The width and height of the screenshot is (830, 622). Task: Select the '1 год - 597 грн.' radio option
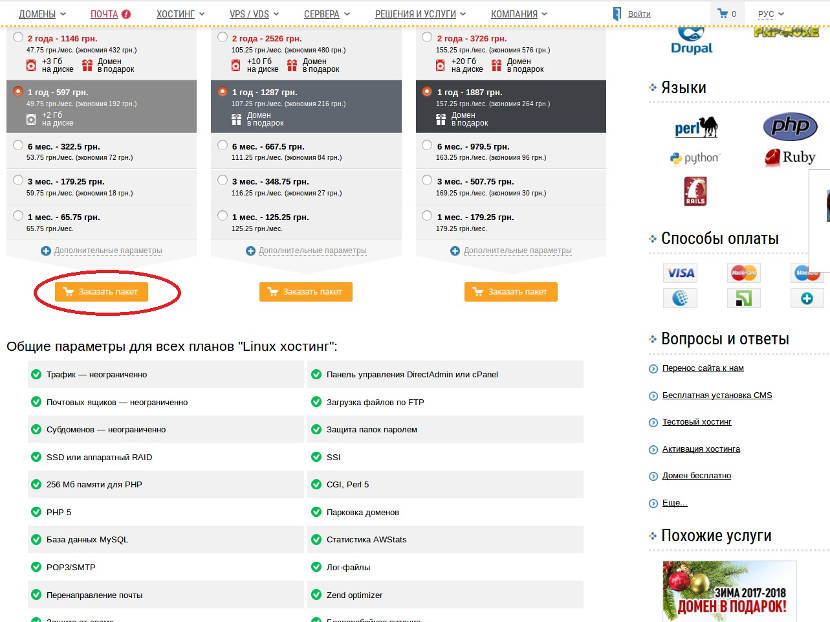18,91
